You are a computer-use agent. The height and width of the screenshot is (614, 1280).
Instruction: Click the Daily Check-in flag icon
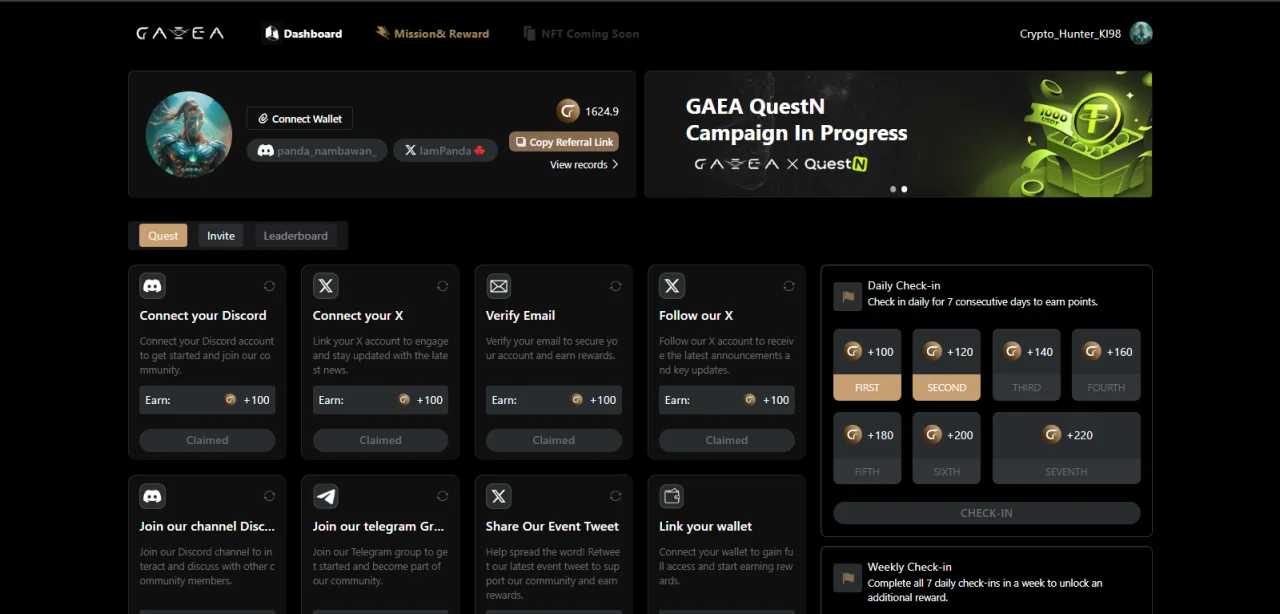coord(848,296)
